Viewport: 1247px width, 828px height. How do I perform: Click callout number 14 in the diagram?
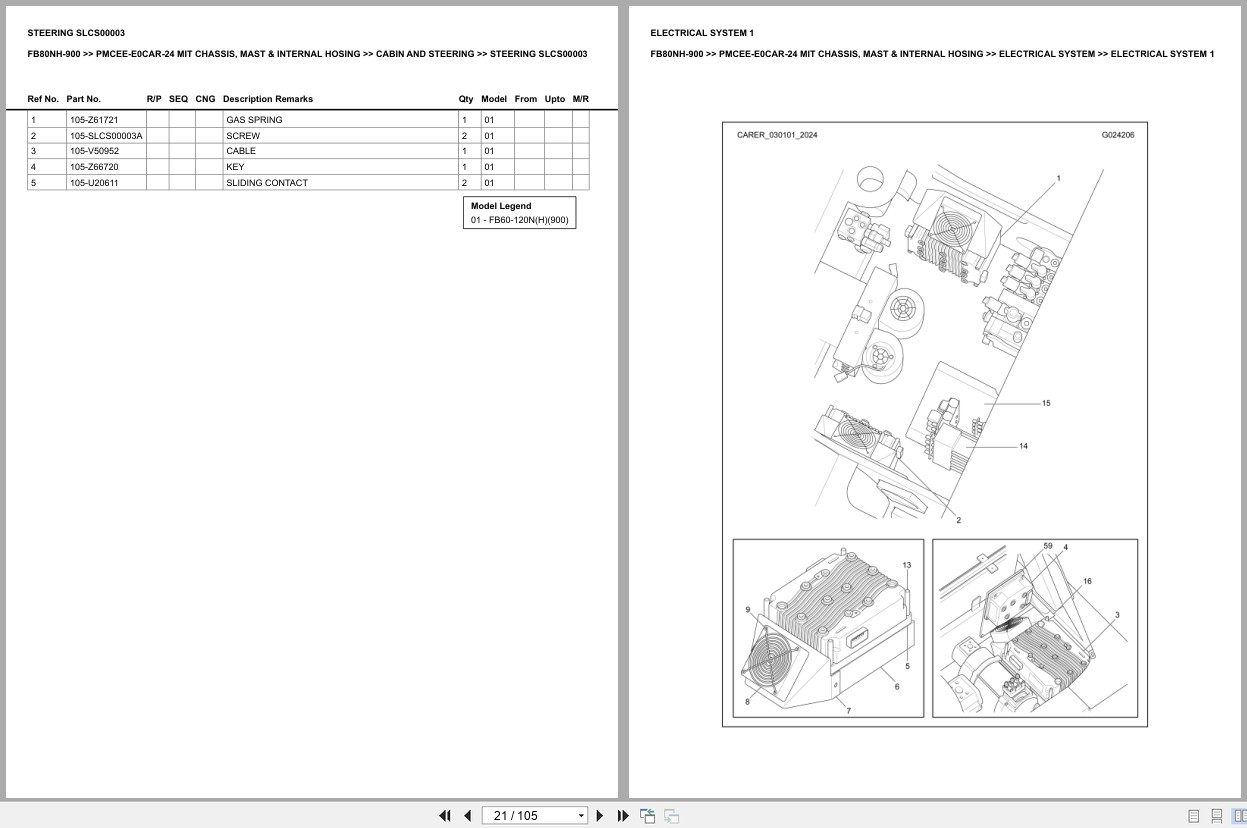coord(1023,446)
